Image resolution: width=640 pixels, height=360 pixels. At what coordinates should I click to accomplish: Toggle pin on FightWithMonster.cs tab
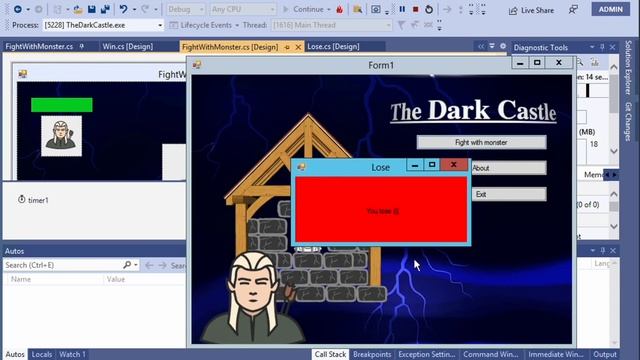click(x=82, y=47)
